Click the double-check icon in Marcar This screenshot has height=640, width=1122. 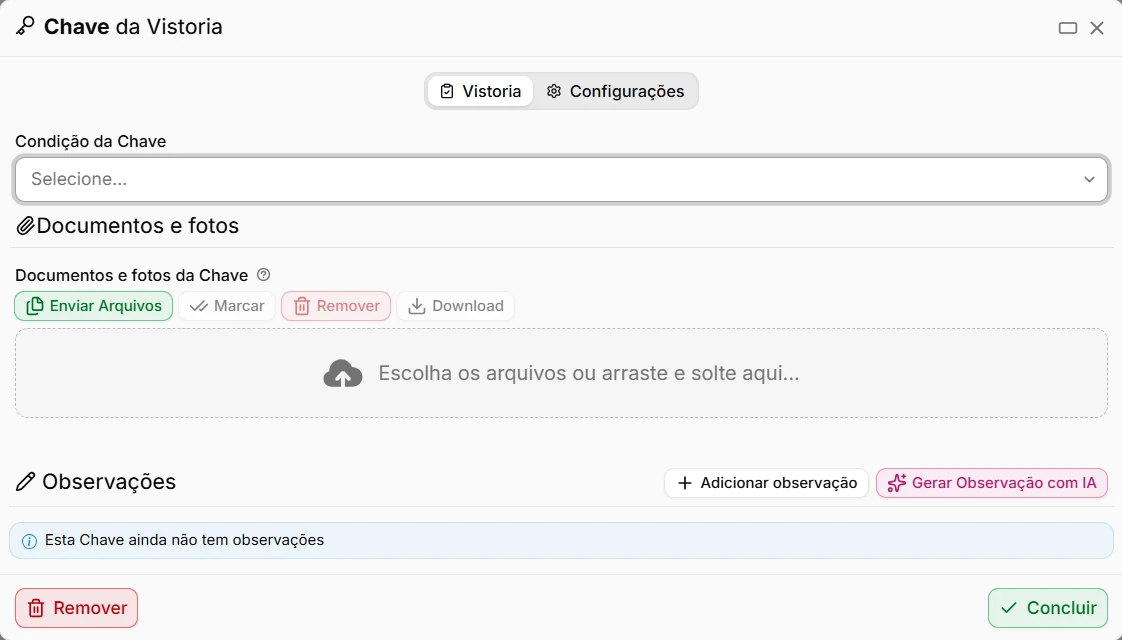click(199, 306)
